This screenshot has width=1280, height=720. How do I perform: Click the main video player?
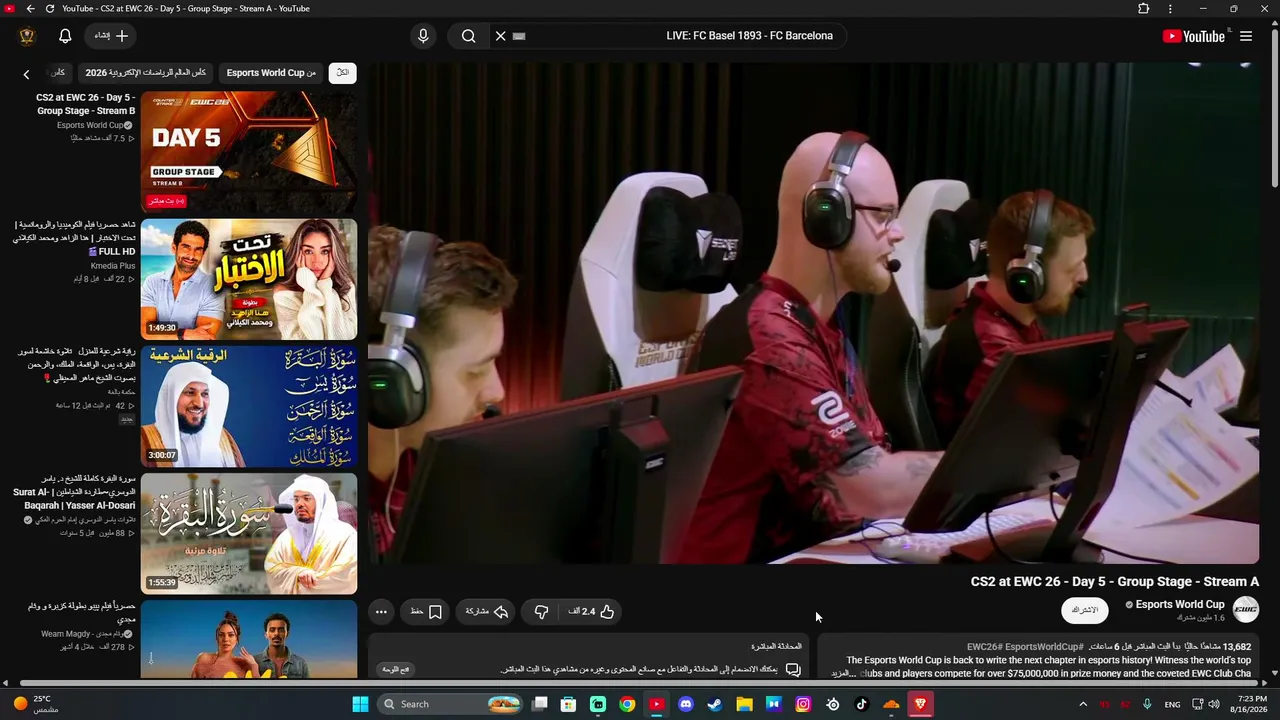tap(814, 313)
